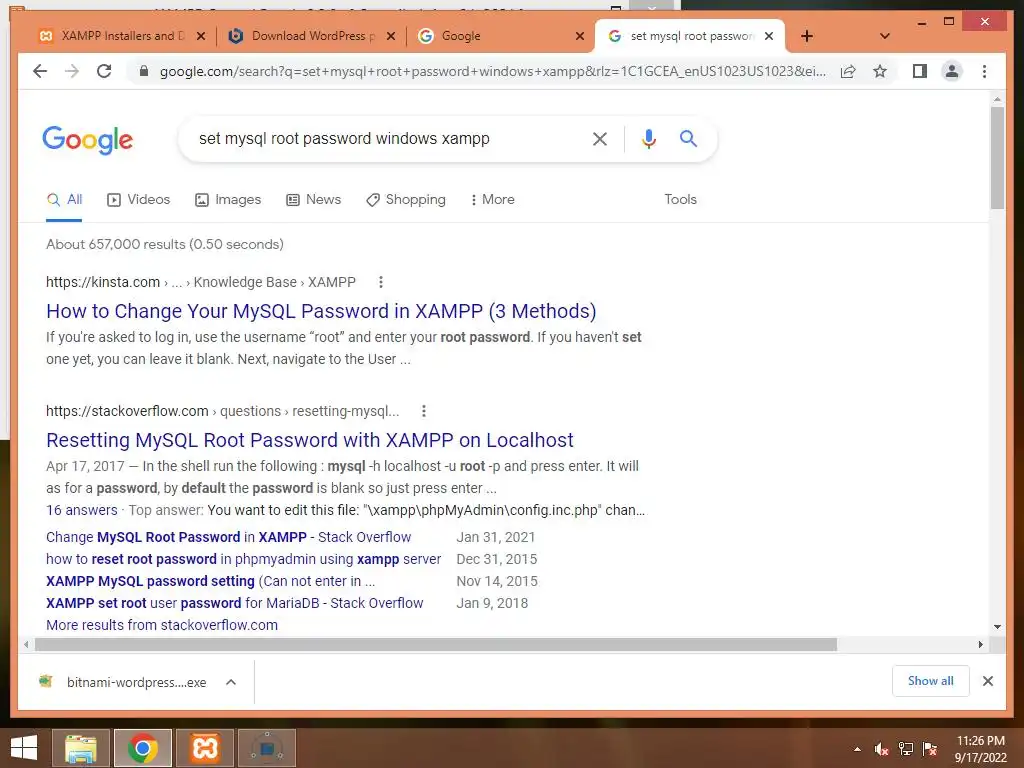Screen dimensions: 1024x768
Task: Click the forward navigation arrow
Action: (x=72, y=71)
